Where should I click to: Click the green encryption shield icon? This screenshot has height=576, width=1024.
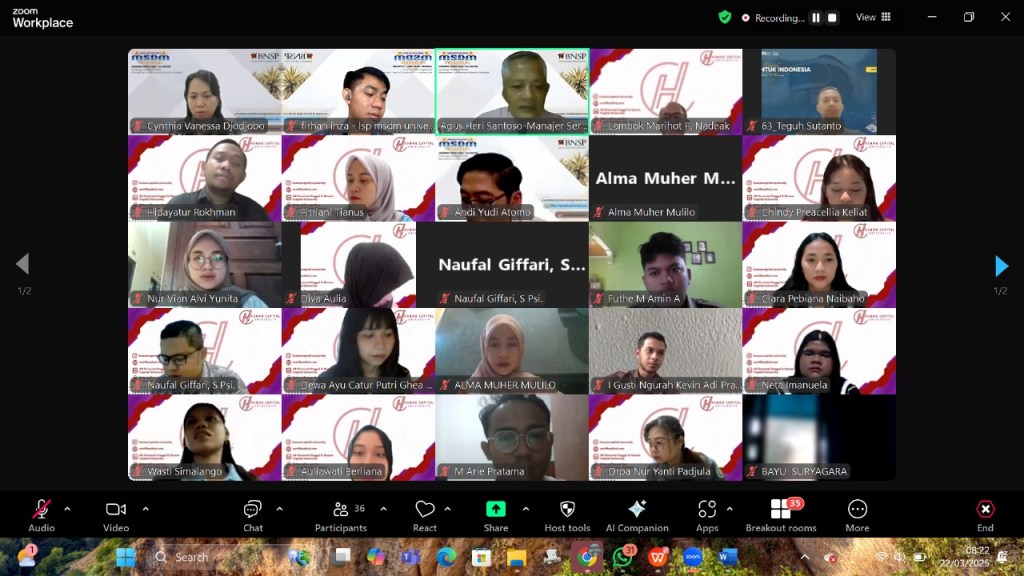(x=725, y=17)
